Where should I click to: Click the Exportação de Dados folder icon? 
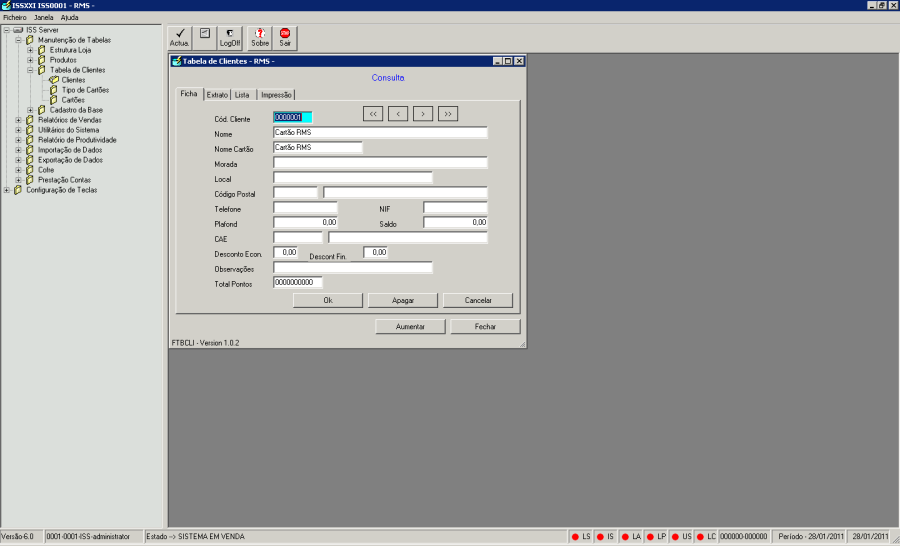29,160
